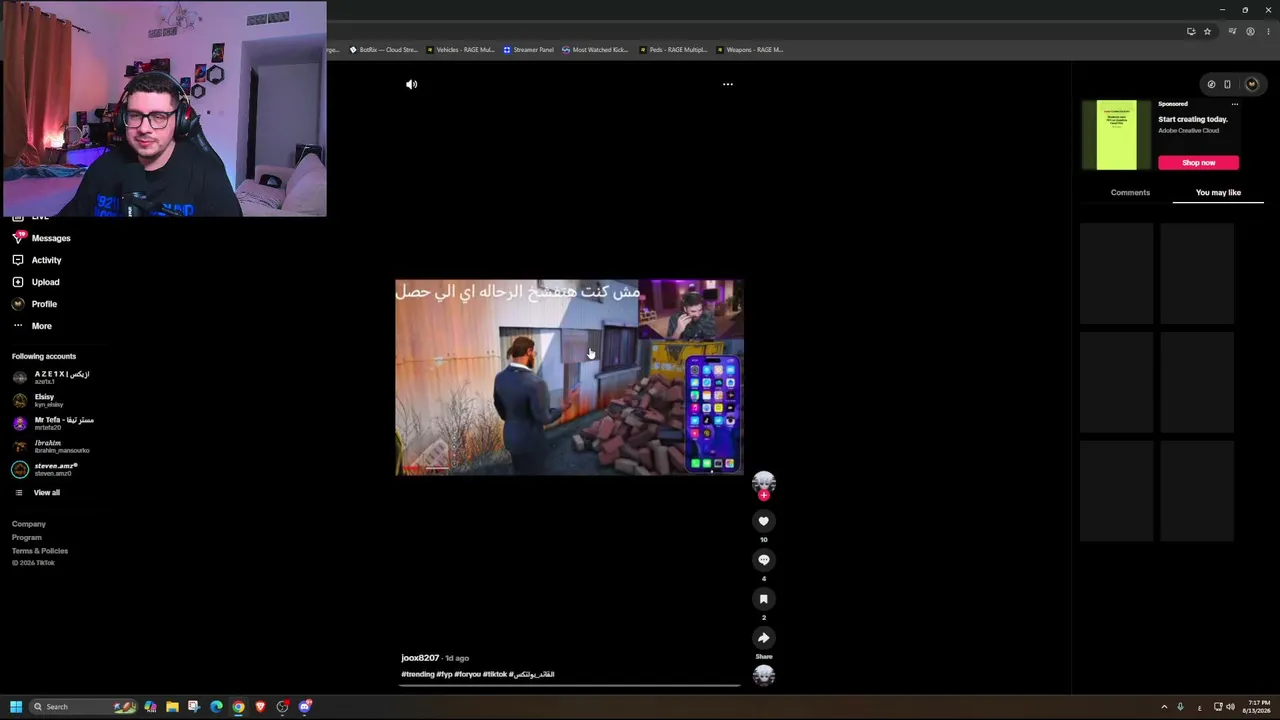Expand the More menu in sidebar
Screen dimensions: 1280x720
coord(32,326)
